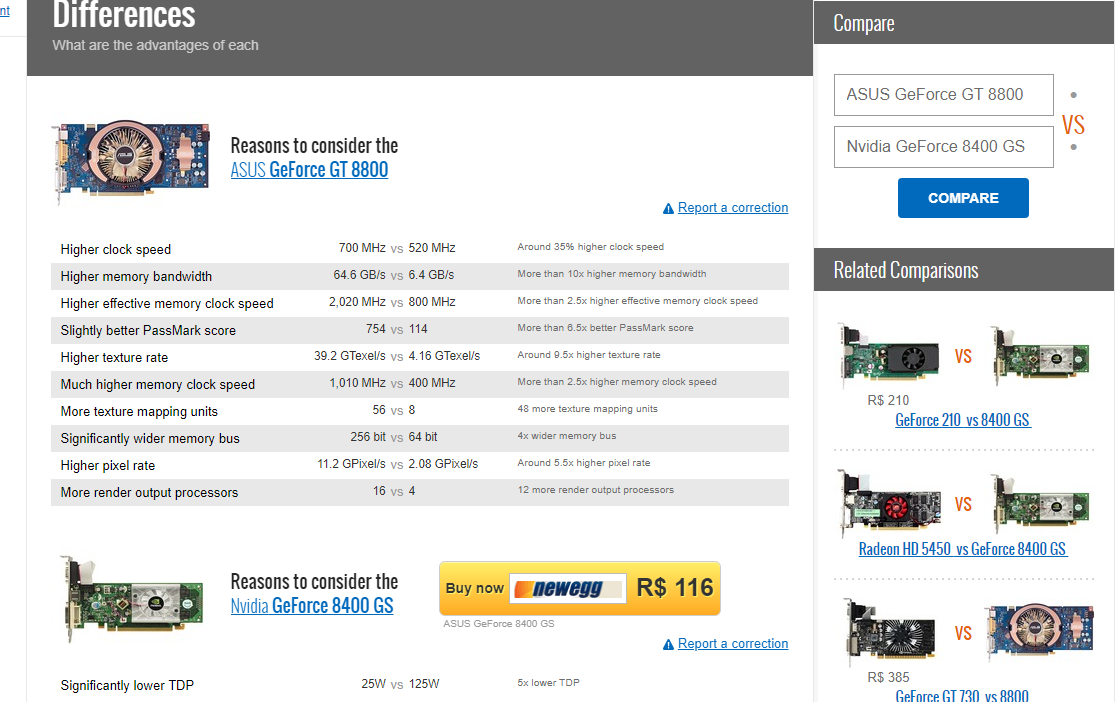1115x702 pixels.
Task: Select the Higher effective memory clock speed label
Action: click(167, 304)
